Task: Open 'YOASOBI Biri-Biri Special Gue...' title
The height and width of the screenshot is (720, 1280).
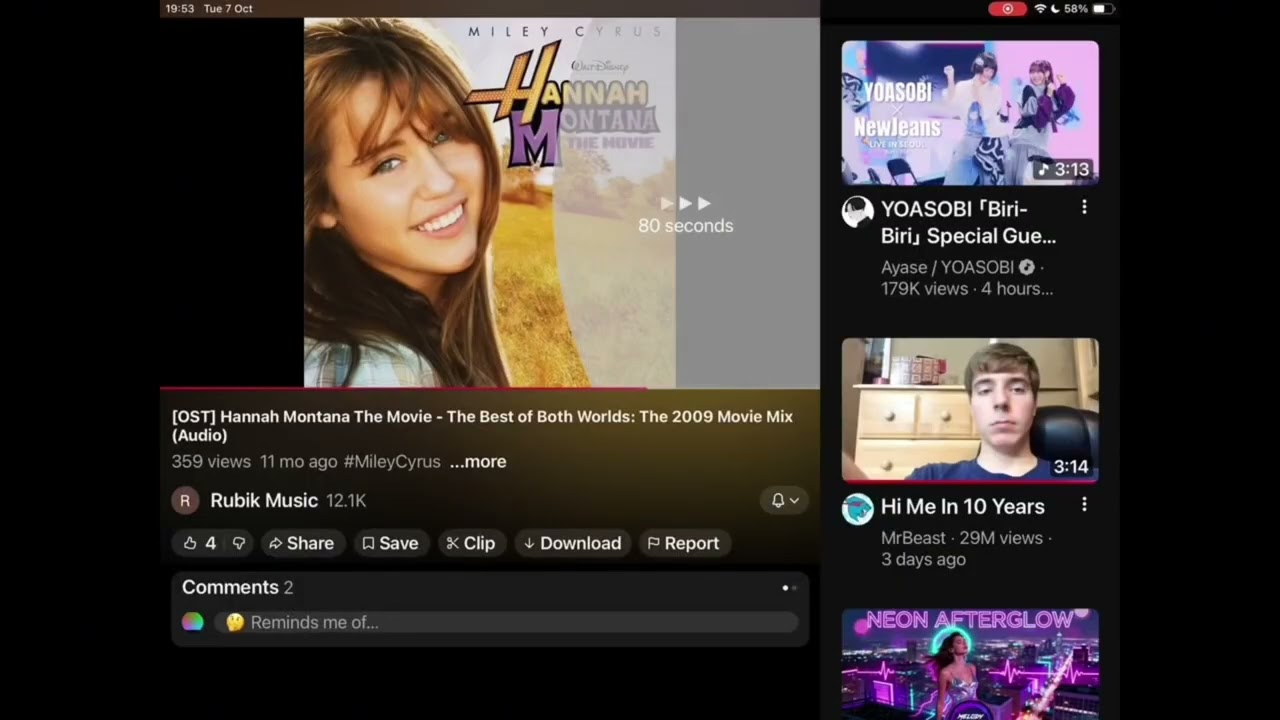Action: [968, 222]
